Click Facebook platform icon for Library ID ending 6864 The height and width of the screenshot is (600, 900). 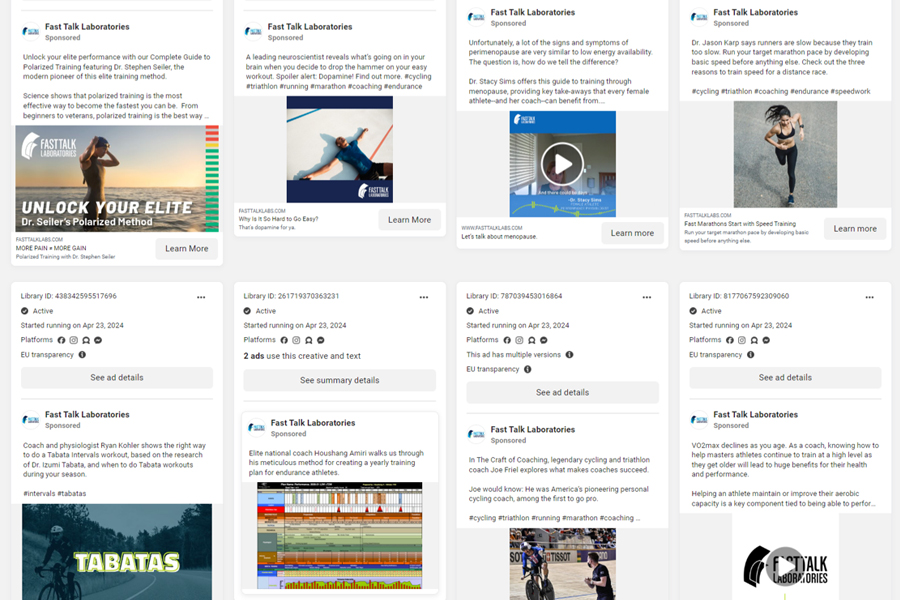[507, 340]
